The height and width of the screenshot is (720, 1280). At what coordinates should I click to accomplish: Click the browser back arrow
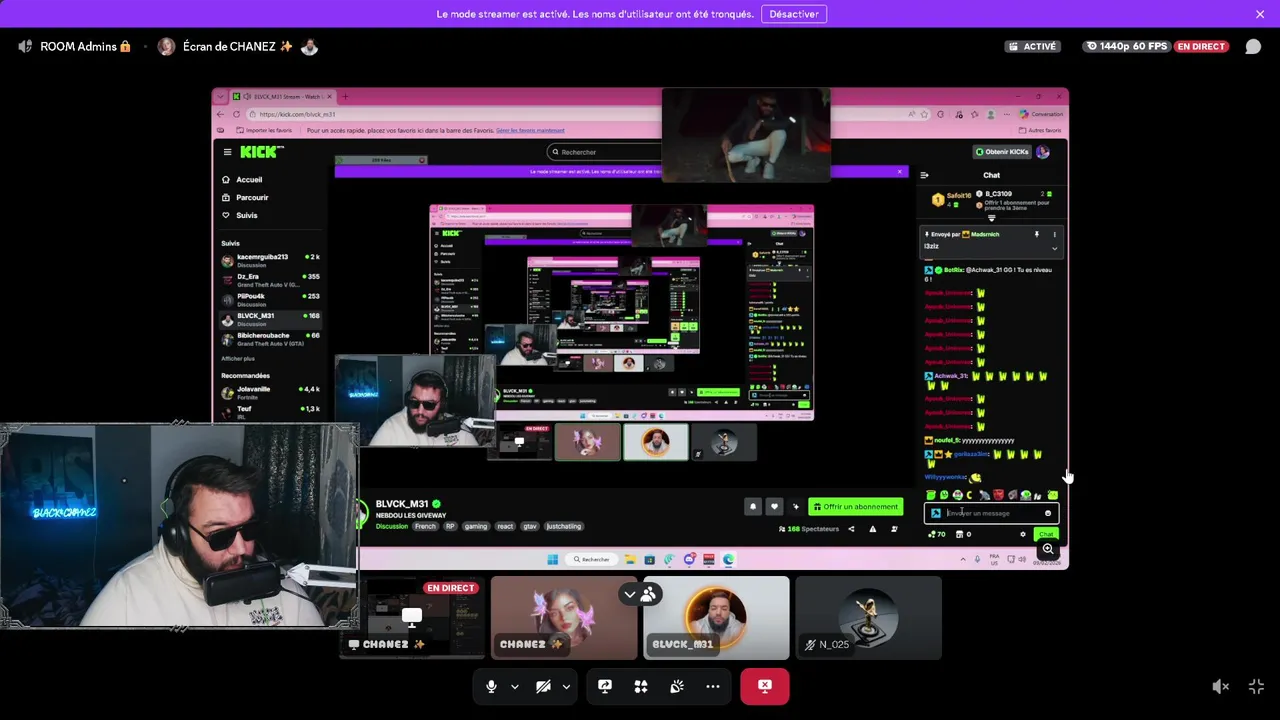pos(222,114)
